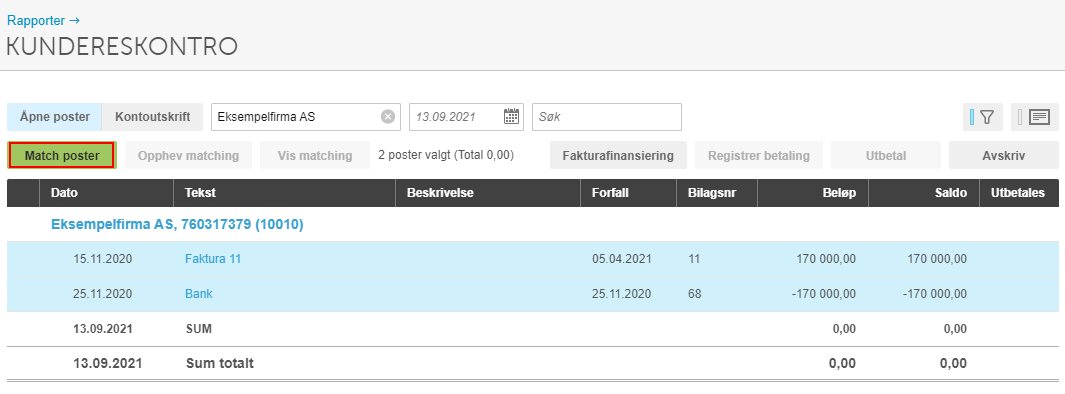
Task: Open Fakturafinansiering
Action: [618, 156]
